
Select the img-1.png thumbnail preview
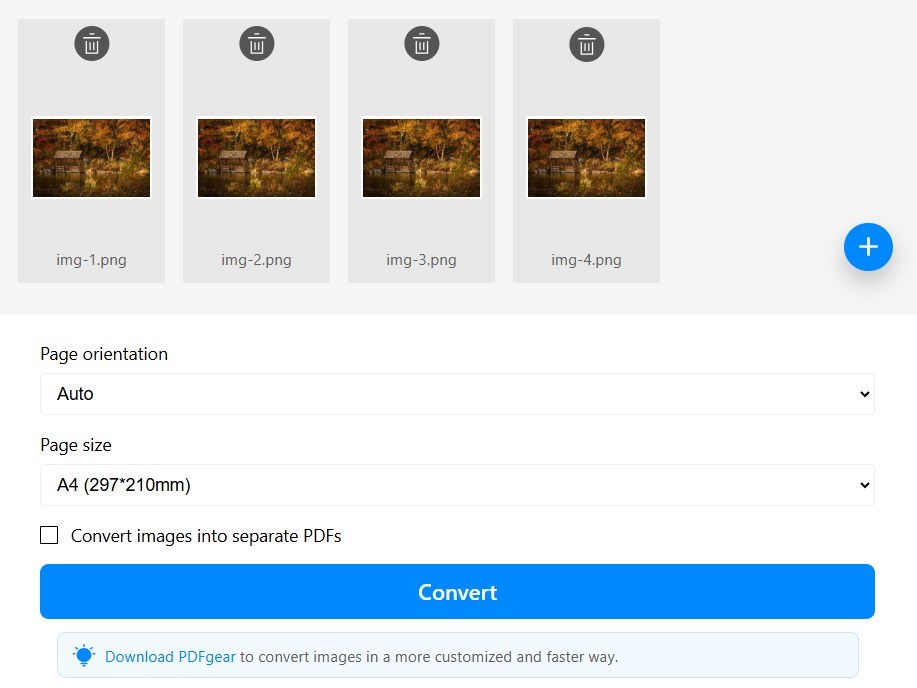coord(91,157)
